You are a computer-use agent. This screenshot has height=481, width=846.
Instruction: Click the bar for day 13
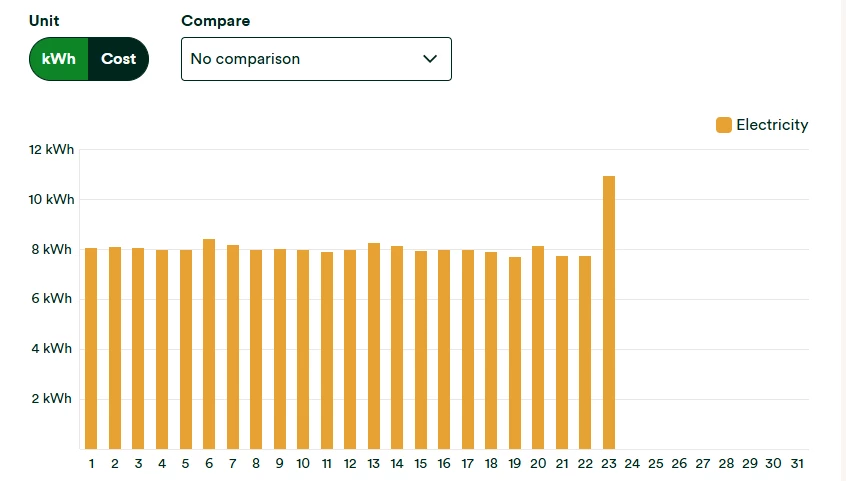374,346
